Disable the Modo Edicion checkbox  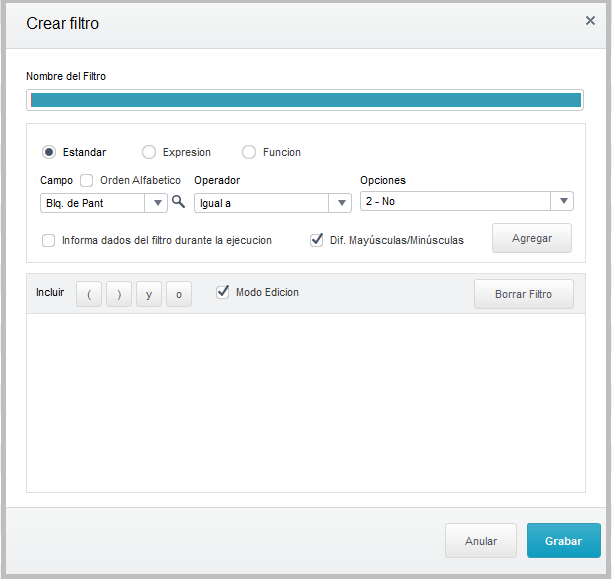222,292
